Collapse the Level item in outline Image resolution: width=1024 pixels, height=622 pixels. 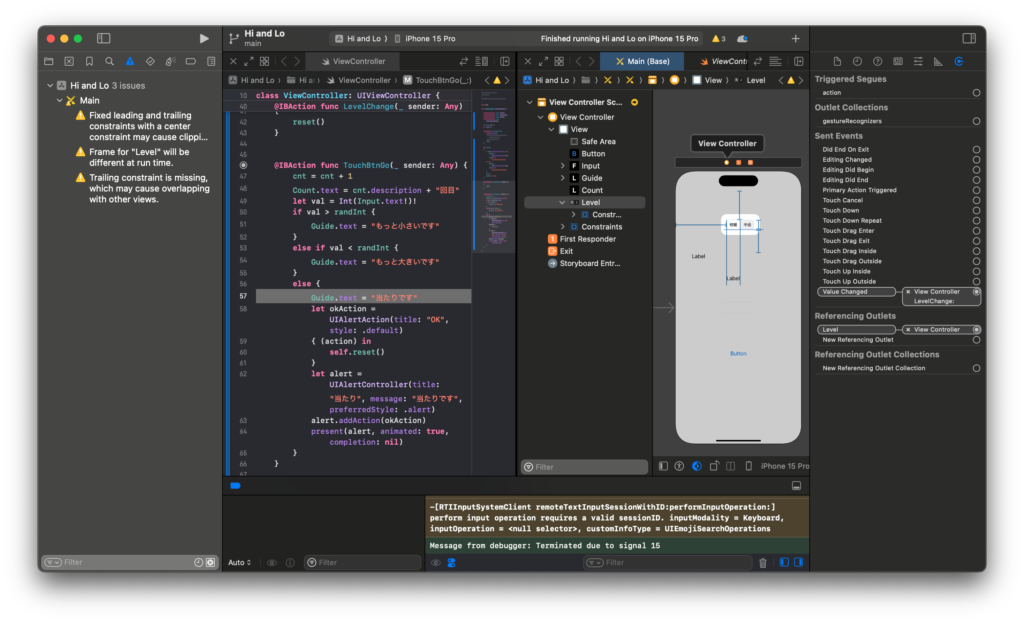tap(563, 202)
